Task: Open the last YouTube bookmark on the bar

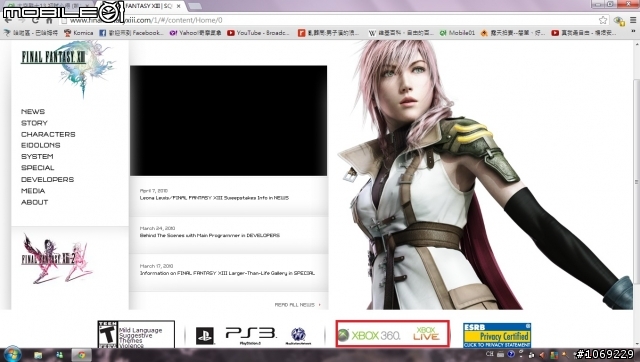Action: coord(584,33)
